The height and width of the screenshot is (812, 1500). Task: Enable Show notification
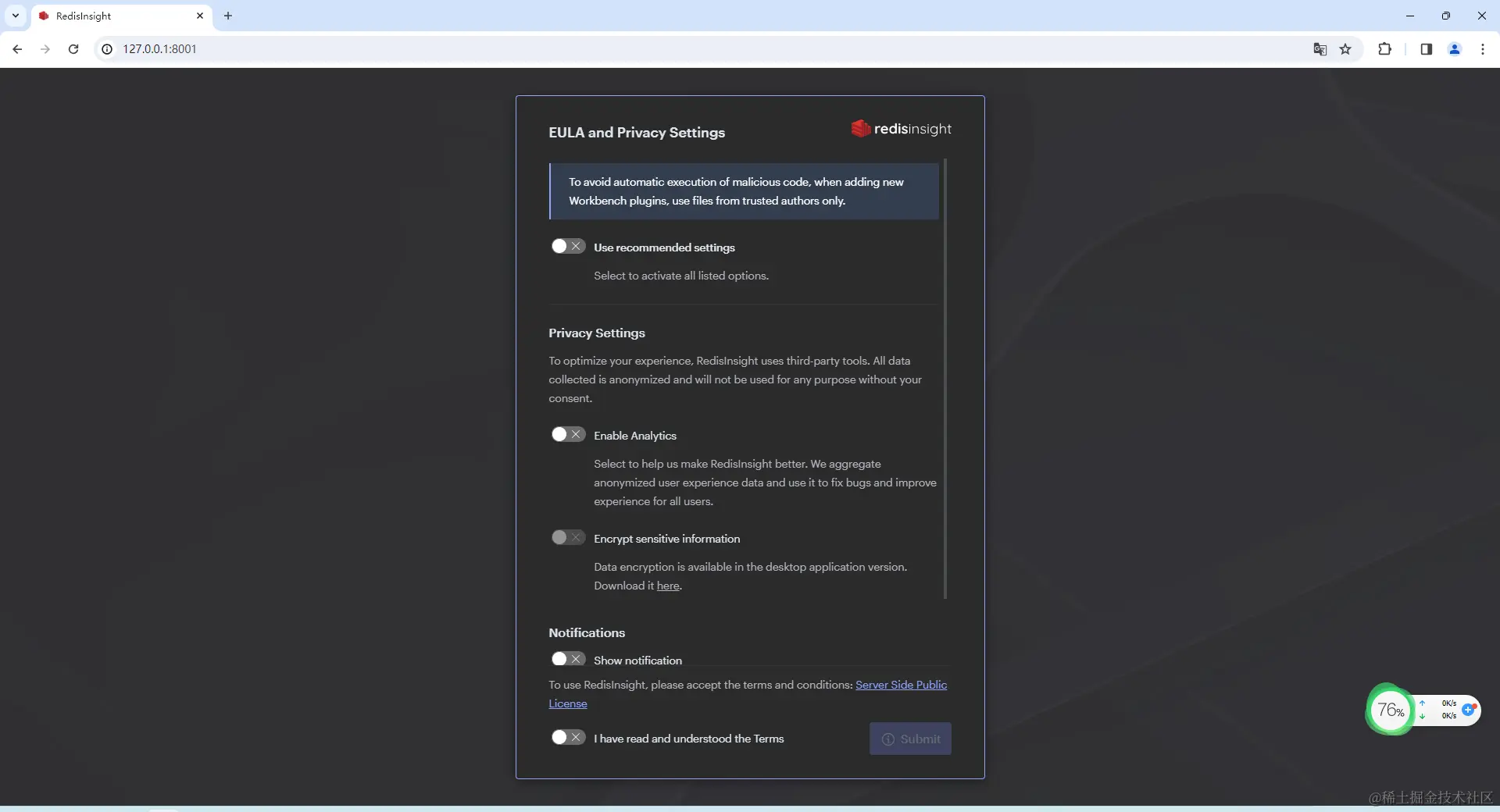point(568,659)
